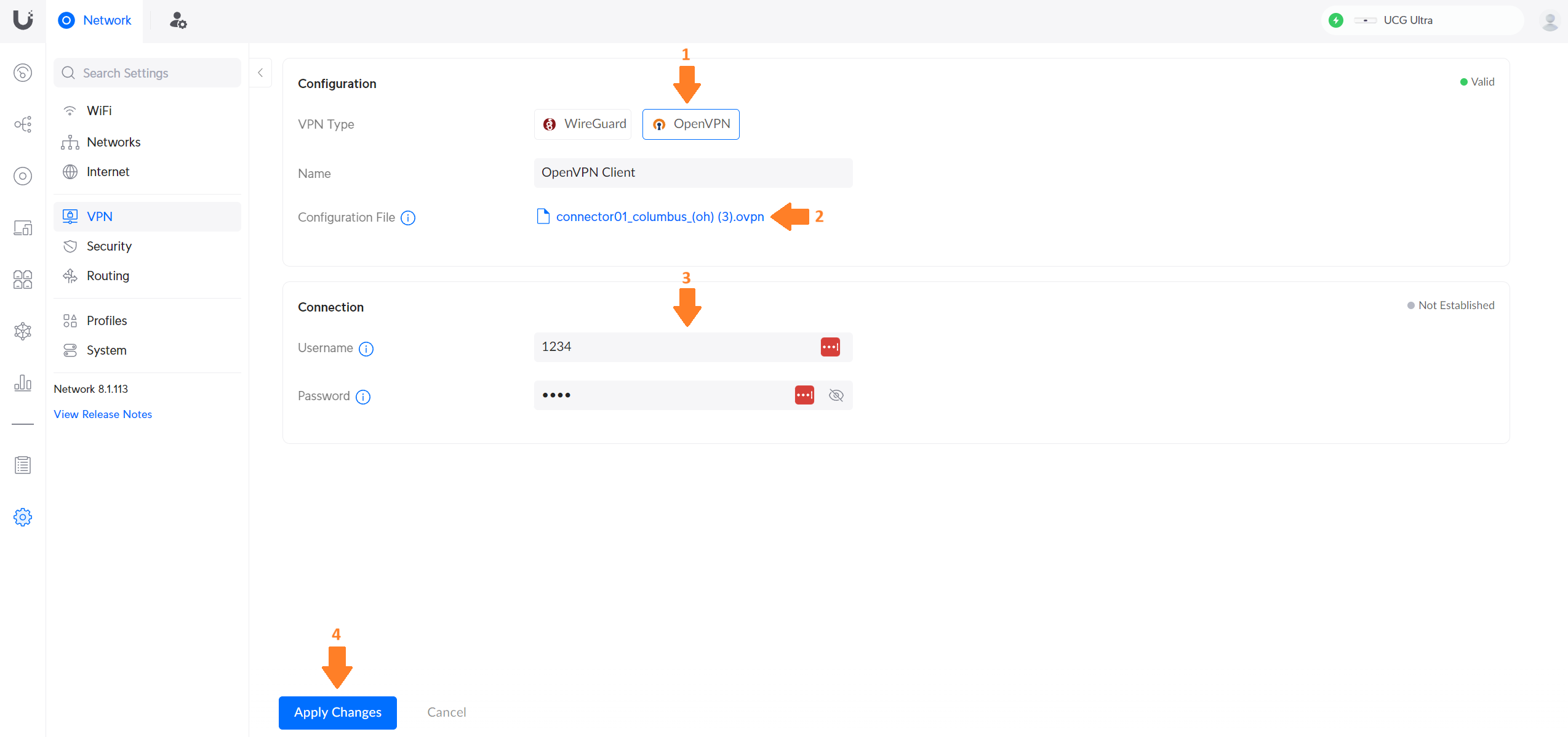Click the Not Established status text
The image size is (1568, 737).
click(1456, 305)
